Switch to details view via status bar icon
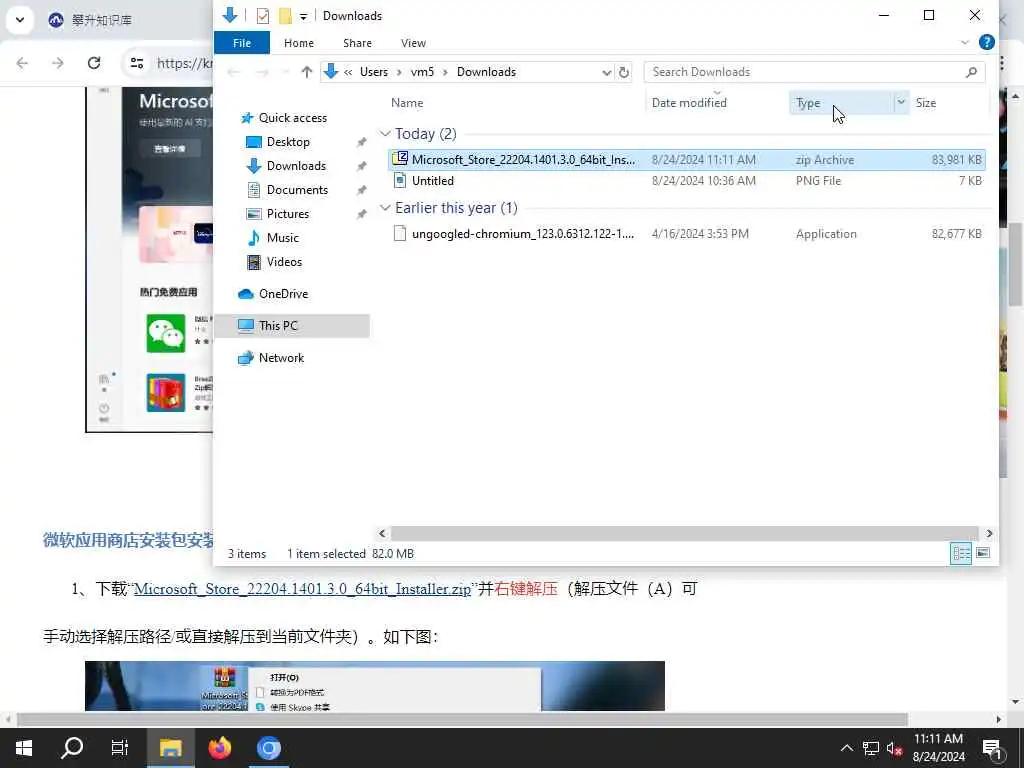The image size is (1024, 768). (x=961, y=554)
